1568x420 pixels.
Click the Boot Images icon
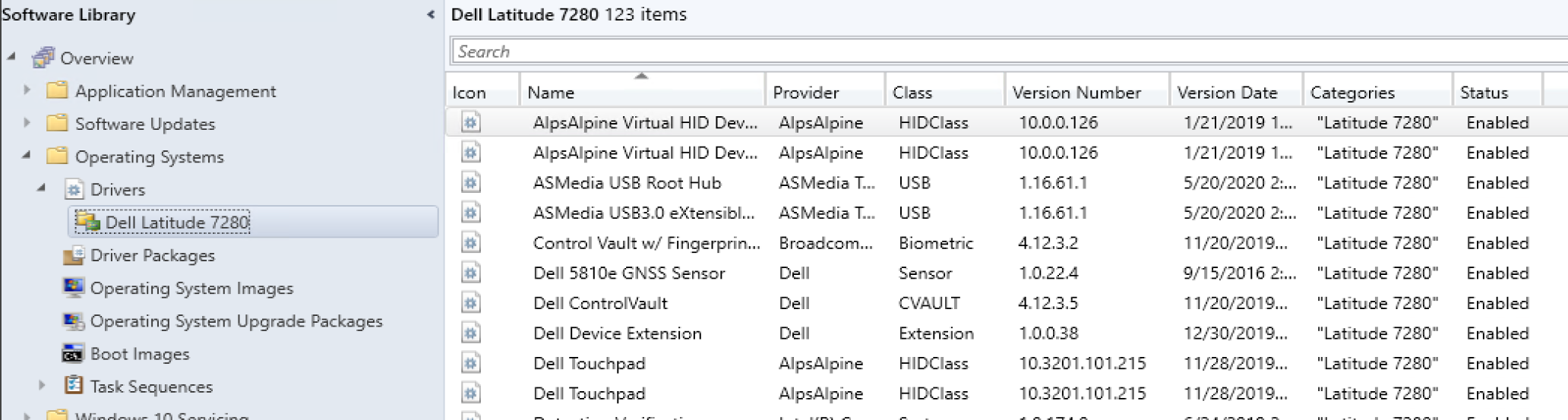click(74, 354)
